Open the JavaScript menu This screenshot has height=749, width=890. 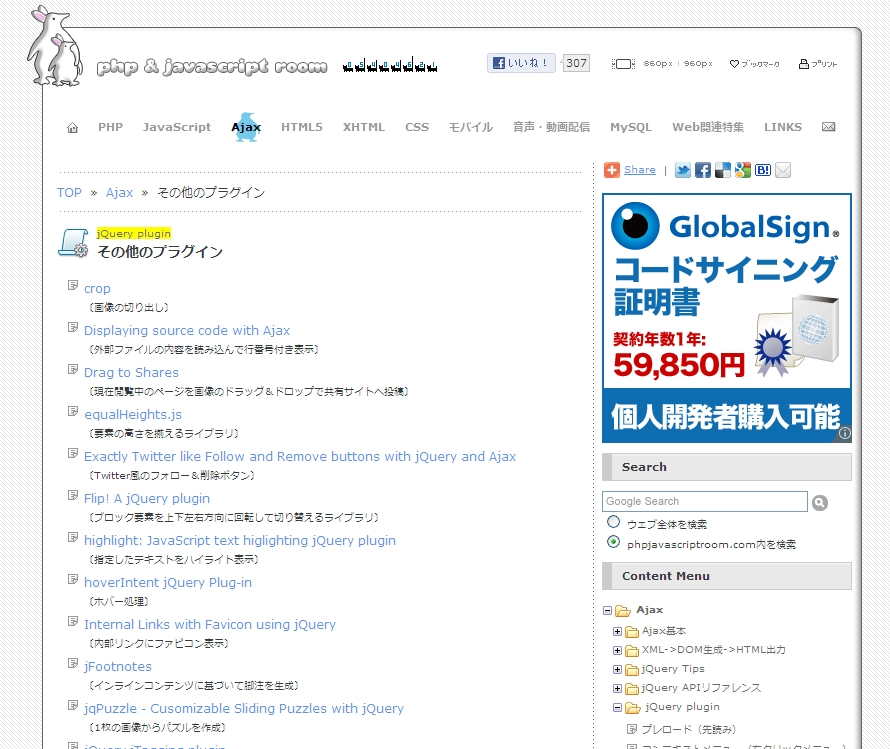177,127
